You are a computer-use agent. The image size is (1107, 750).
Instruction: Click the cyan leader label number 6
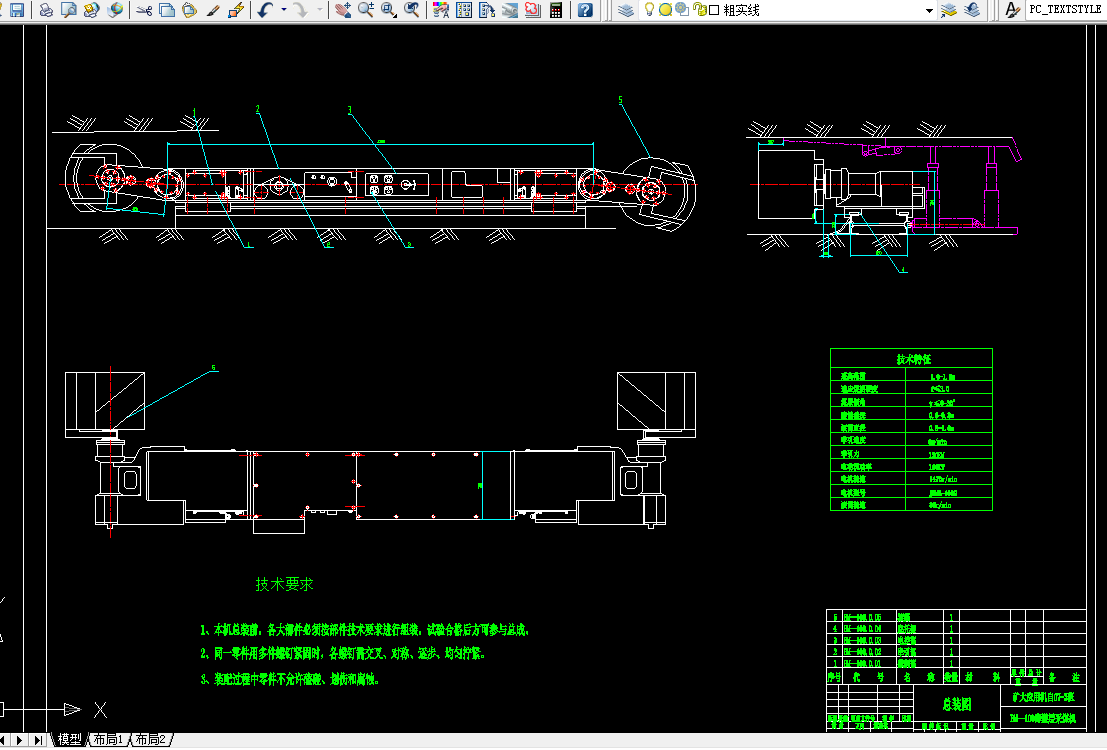[213, 368]
